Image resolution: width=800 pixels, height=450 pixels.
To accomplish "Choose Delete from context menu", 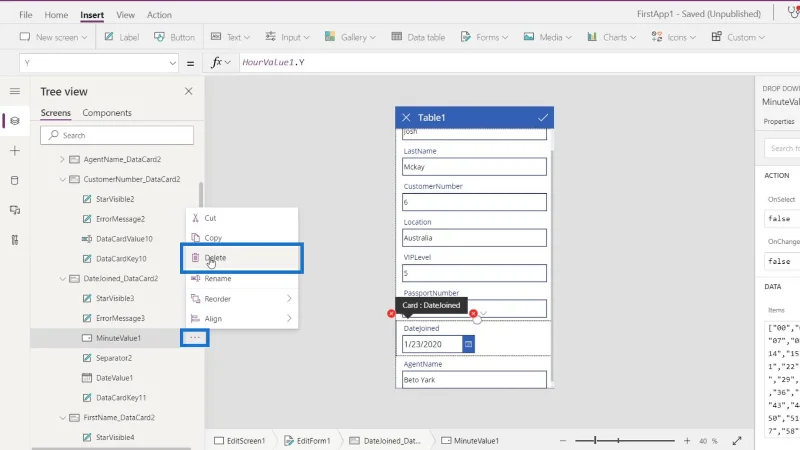I will pos(242,258).
